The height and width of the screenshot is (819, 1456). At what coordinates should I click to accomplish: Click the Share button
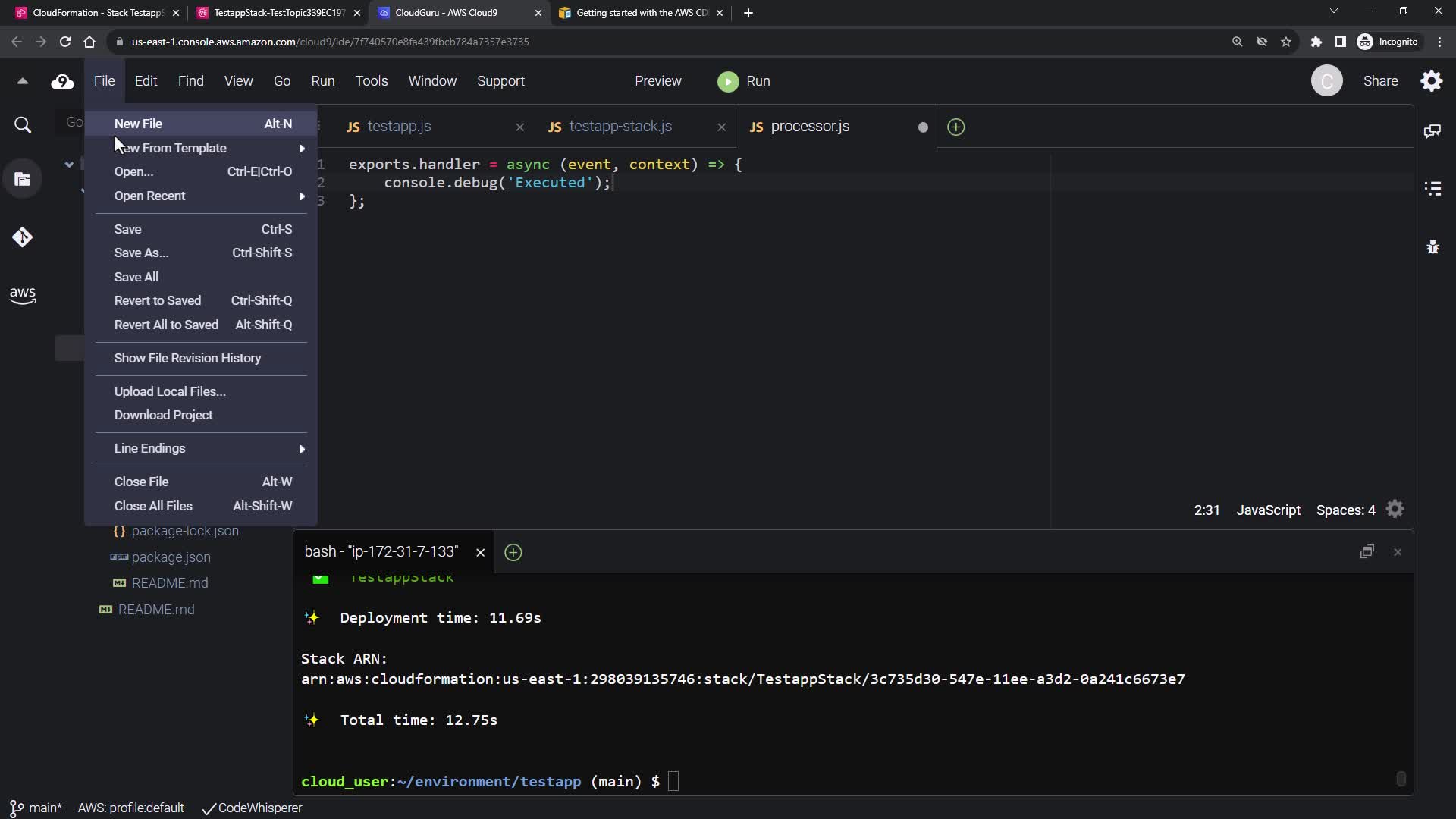pyautogui.click(x=1380, y=81)
